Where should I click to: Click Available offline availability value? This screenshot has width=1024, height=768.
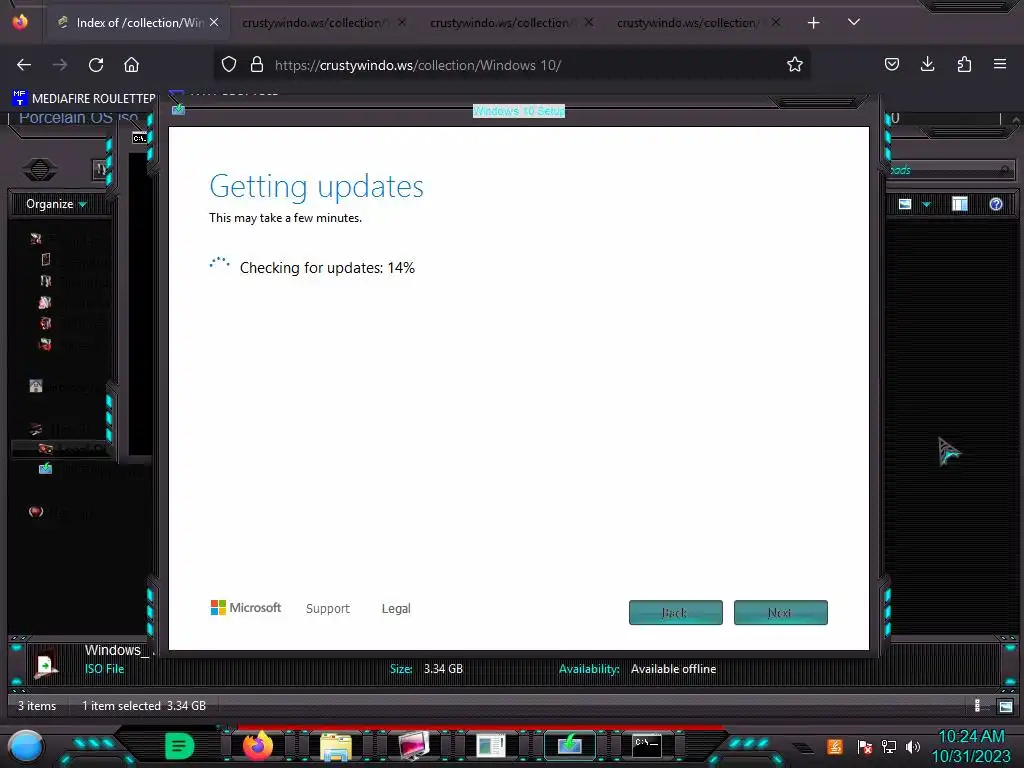coord(673,669)
